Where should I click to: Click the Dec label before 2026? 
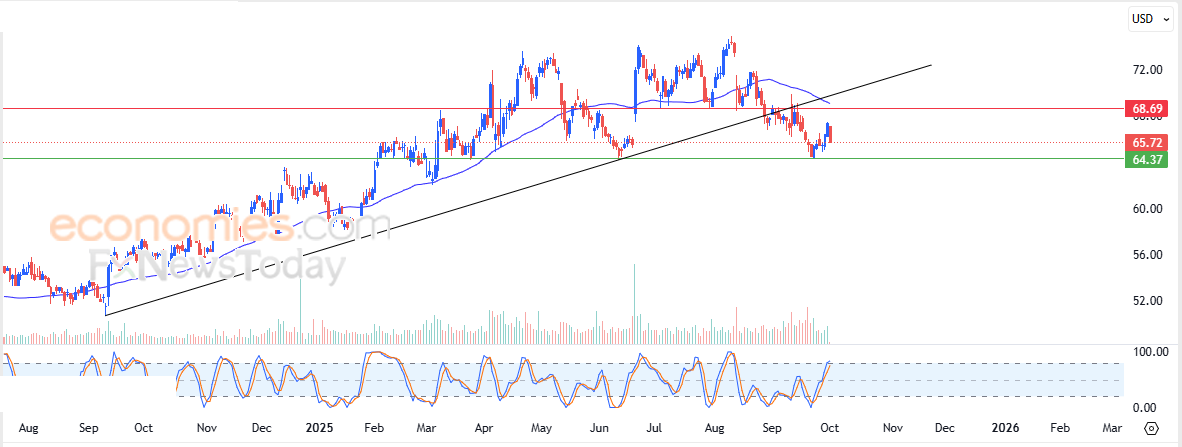click(x=945, y=428)
